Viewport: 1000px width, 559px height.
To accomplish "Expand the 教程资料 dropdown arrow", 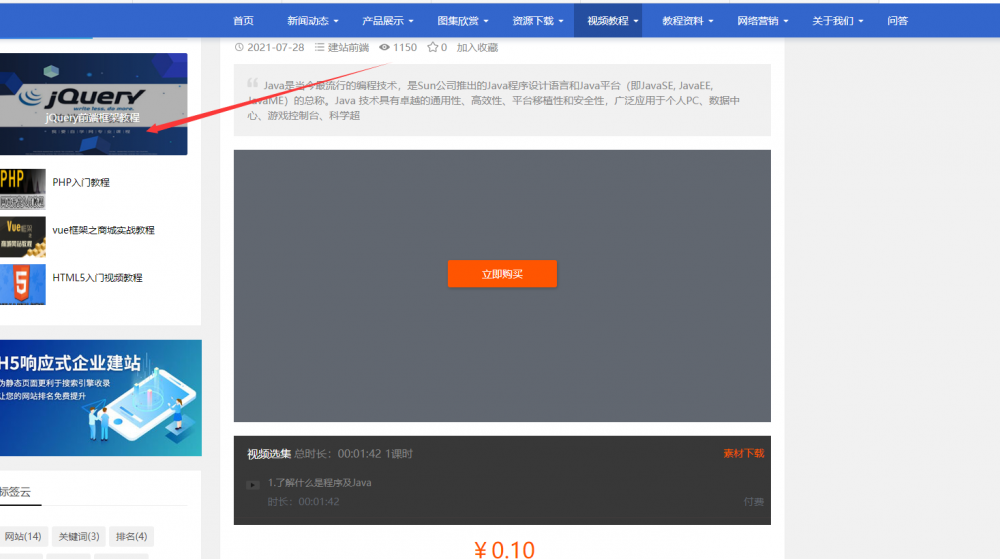I will (x=711, y=22).
